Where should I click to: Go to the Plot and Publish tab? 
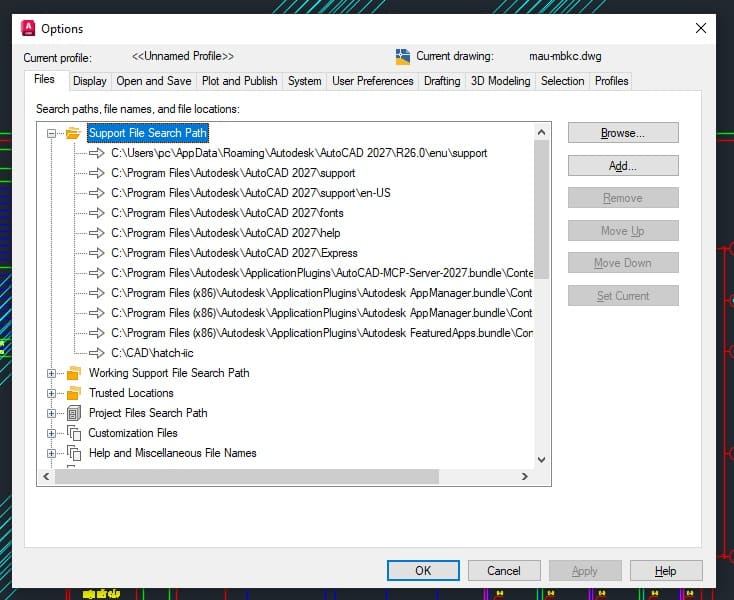point(240,81)
